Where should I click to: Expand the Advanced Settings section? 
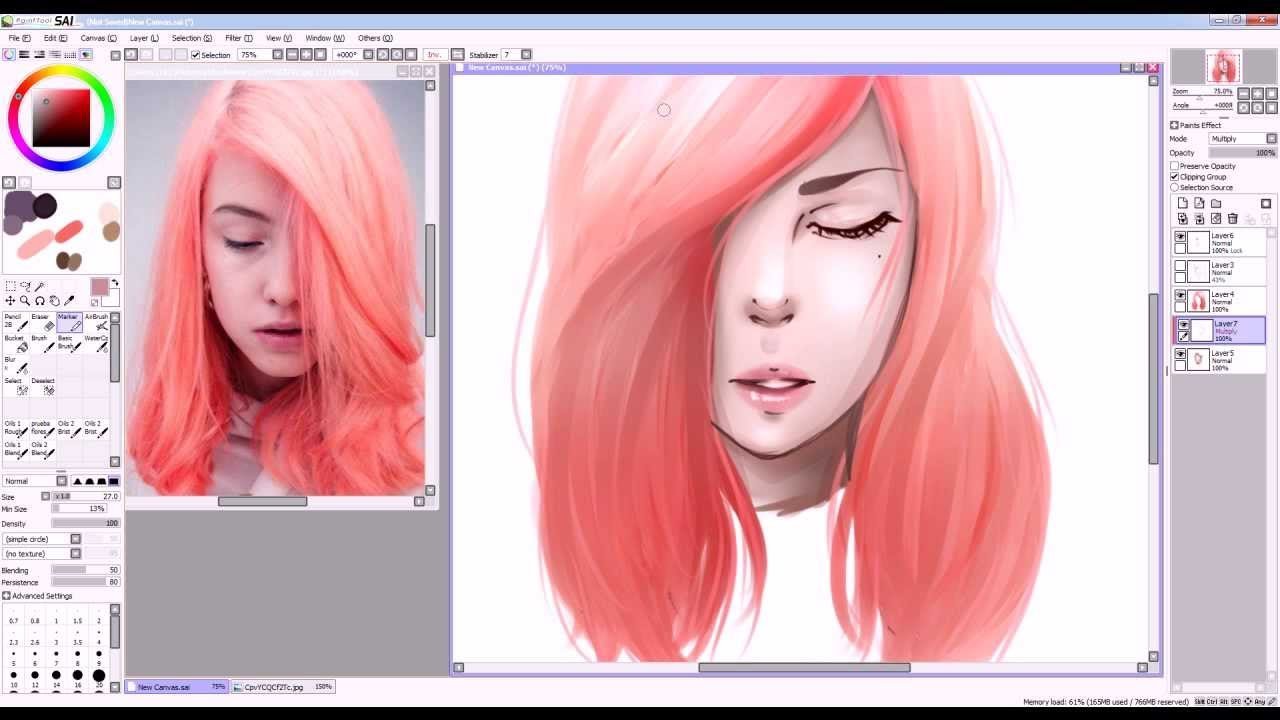(7, 596)
